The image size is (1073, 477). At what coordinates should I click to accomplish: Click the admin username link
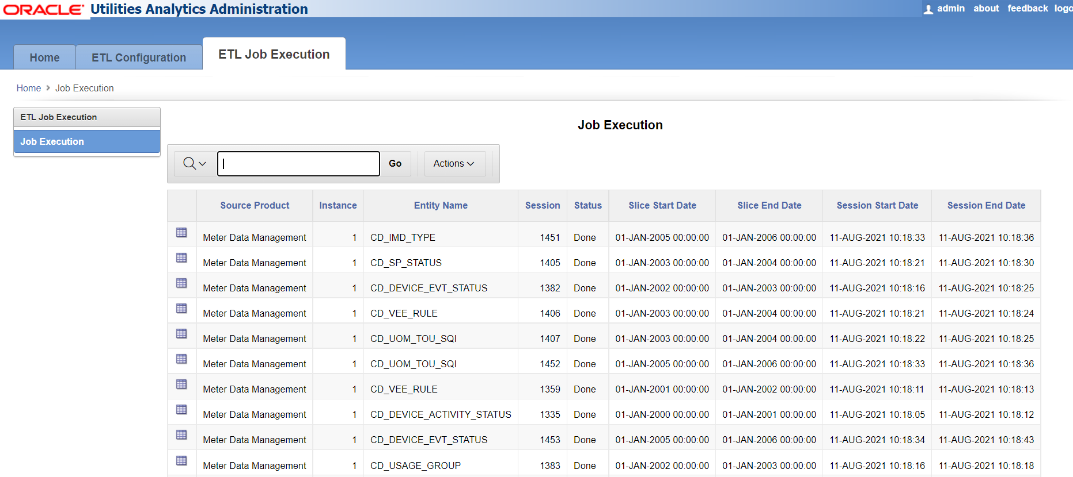coord(951,8)
